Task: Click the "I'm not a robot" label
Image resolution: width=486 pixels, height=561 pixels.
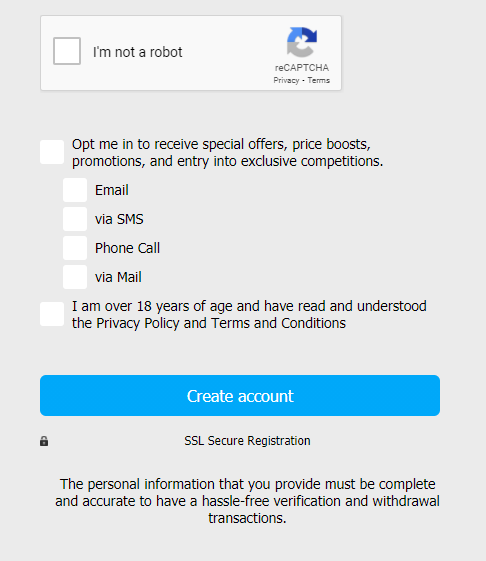Action: point(137,52)
